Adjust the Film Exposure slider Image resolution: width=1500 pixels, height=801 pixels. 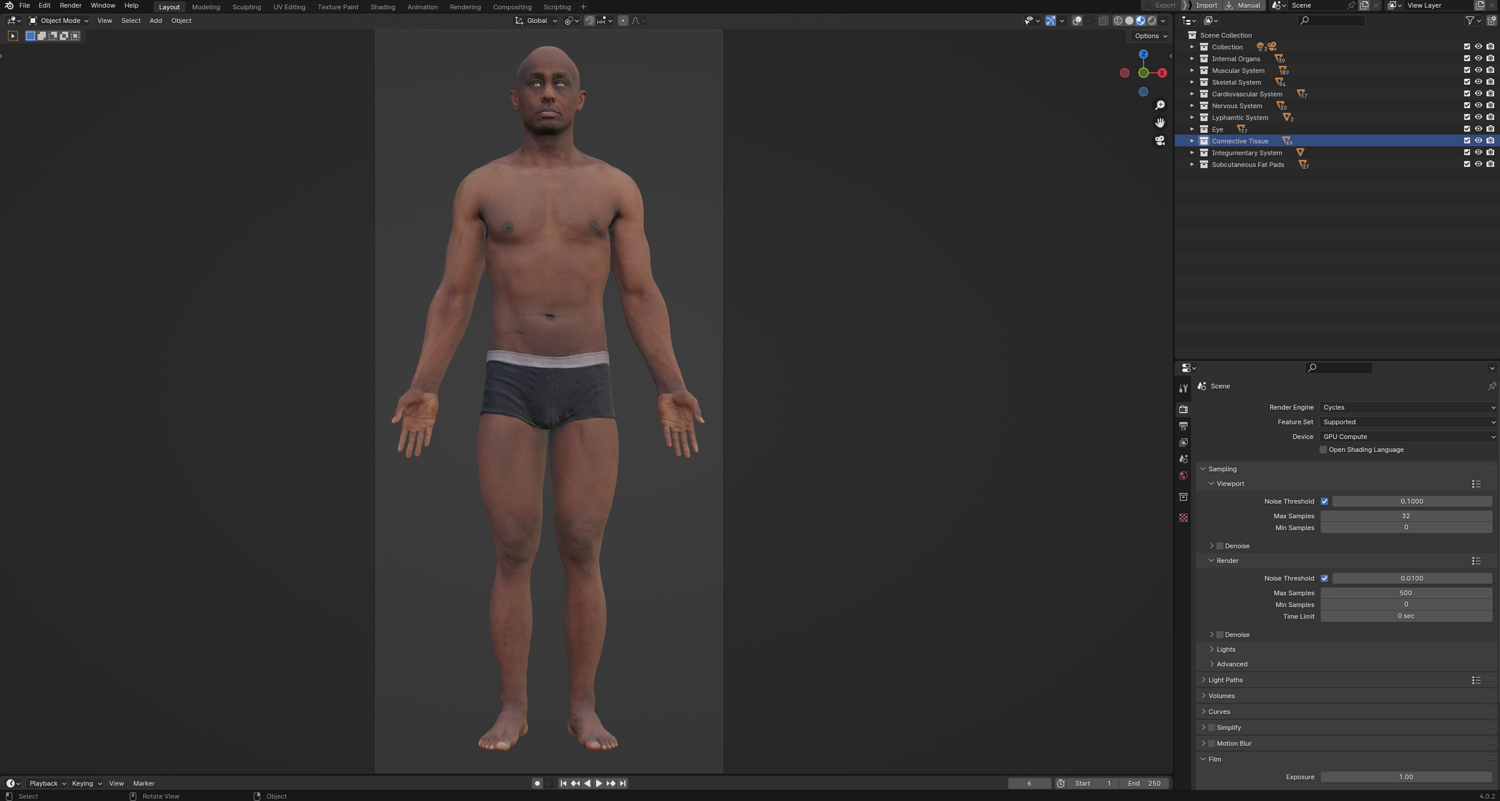click(1406, 777)
